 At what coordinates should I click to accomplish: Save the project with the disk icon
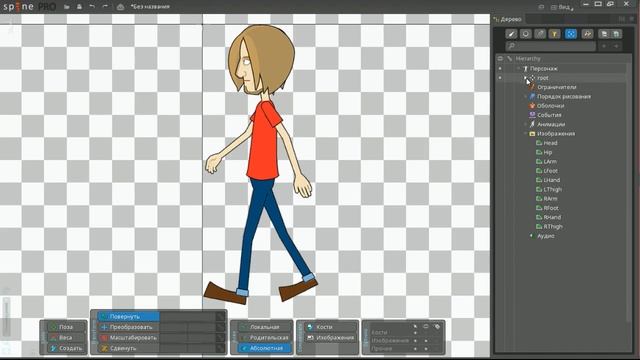click(79, 7)
